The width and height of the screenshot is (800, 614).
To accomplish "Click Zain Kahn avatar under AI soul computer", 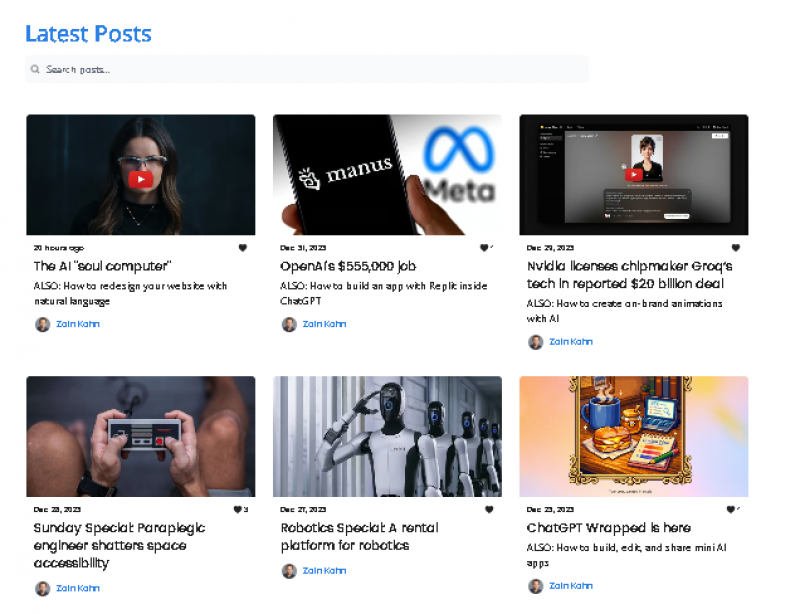I will coord(42,324).
